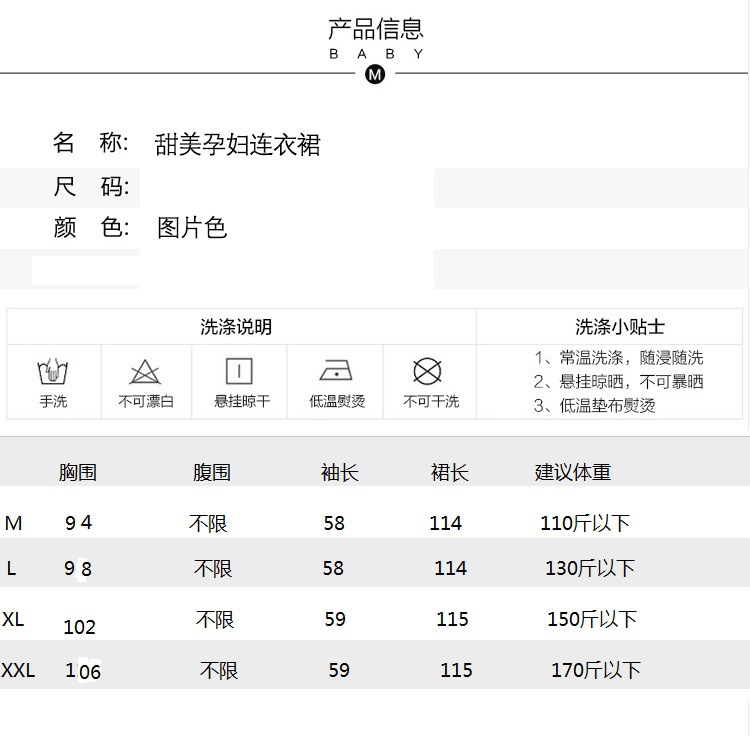This screenshot has height=736, width=750.
Task: Click sleeve length 58 in M row
Action: point(334,523)
